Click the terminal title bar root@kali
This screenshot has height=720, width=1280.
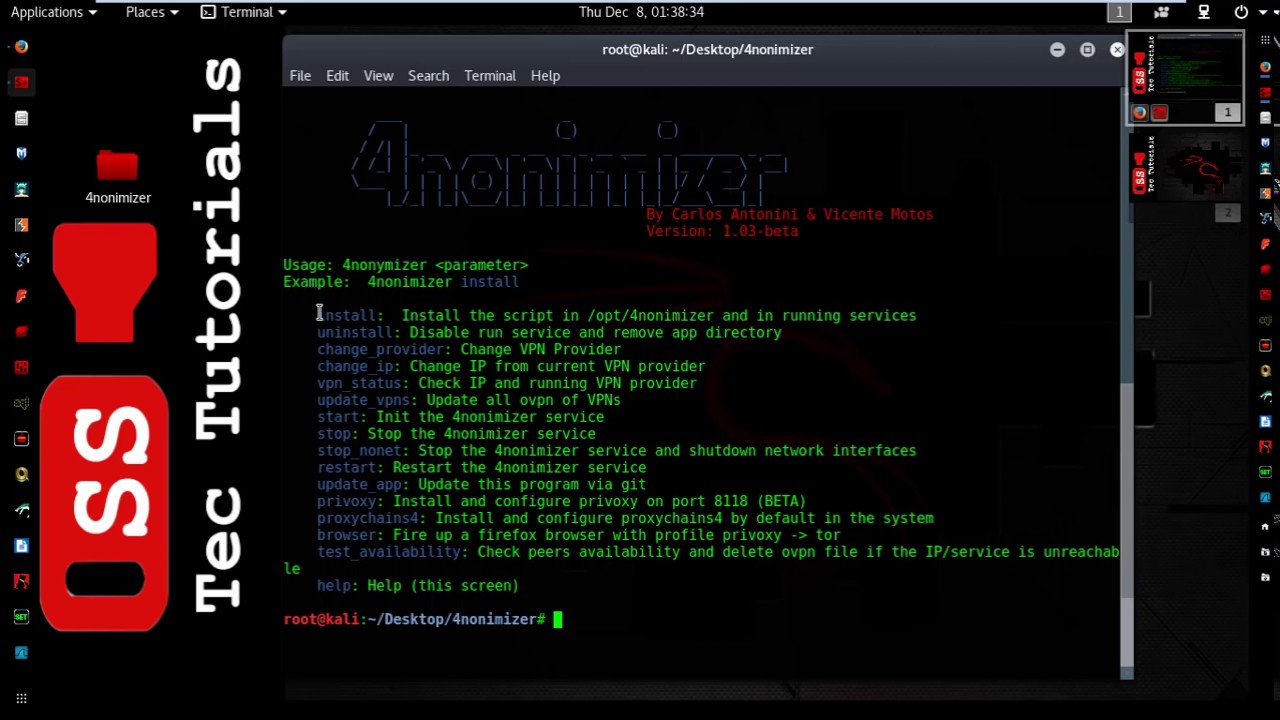pyautogui.click(x=707, y=49)
